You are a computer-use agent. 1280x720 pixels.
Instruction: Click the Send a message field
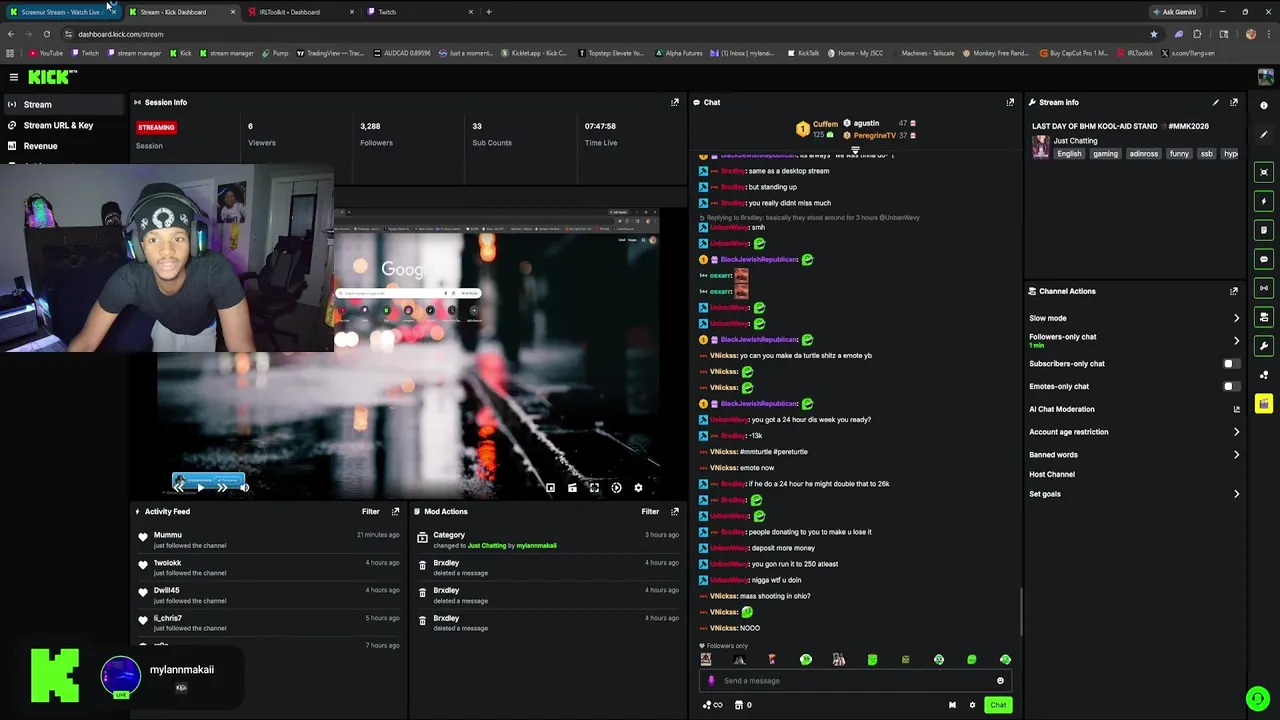pyautogui.click(x=855, y=681)
